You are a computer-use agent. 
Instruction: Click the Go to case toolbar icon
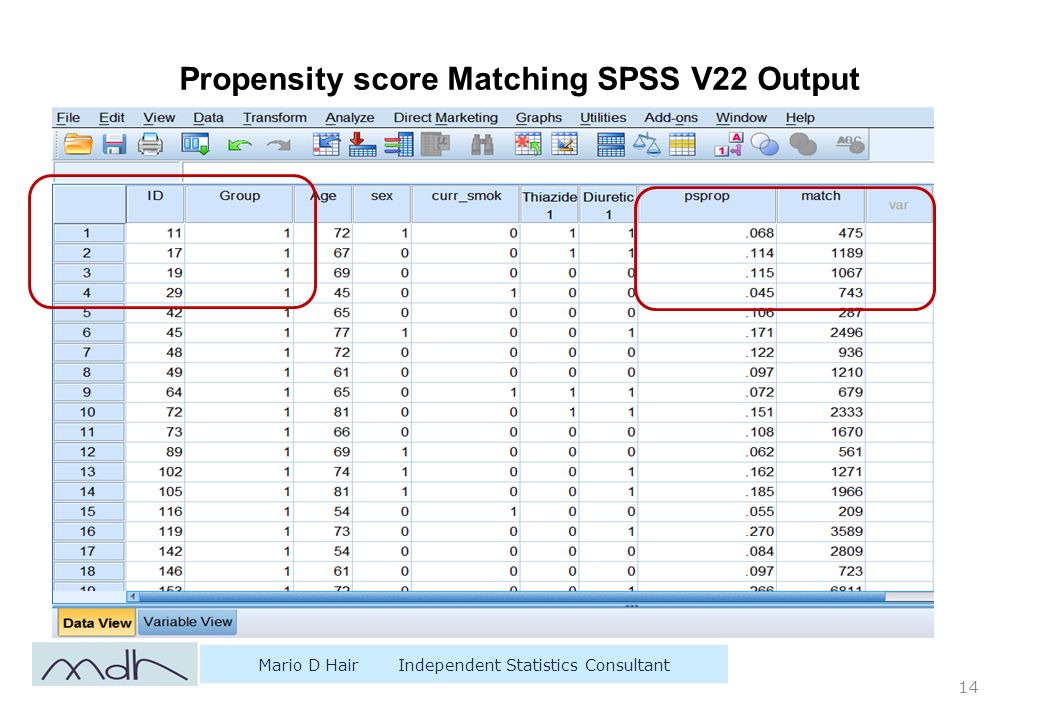(326, 144)
